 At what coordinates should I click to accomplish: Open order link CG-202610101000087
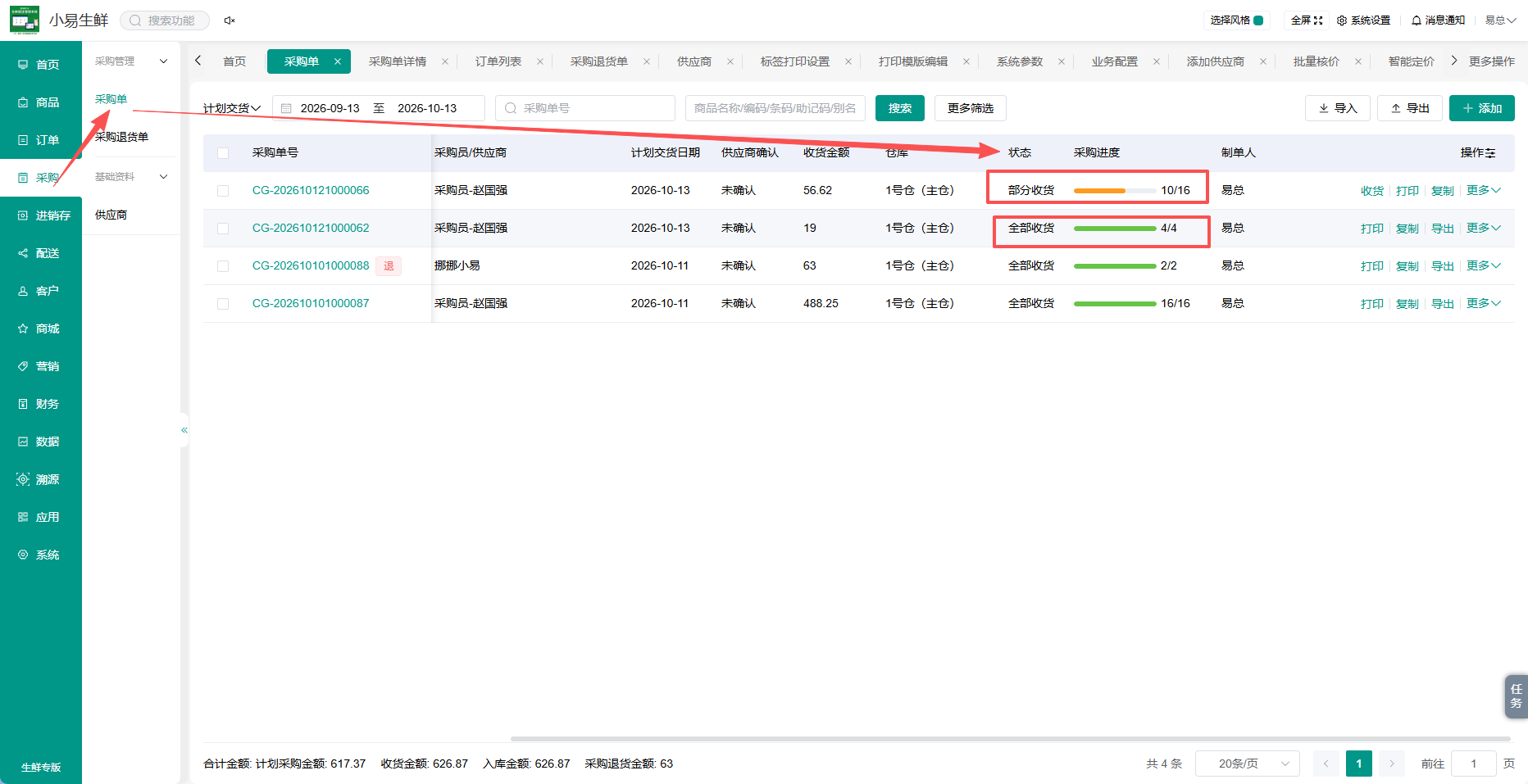pos(311,303)
